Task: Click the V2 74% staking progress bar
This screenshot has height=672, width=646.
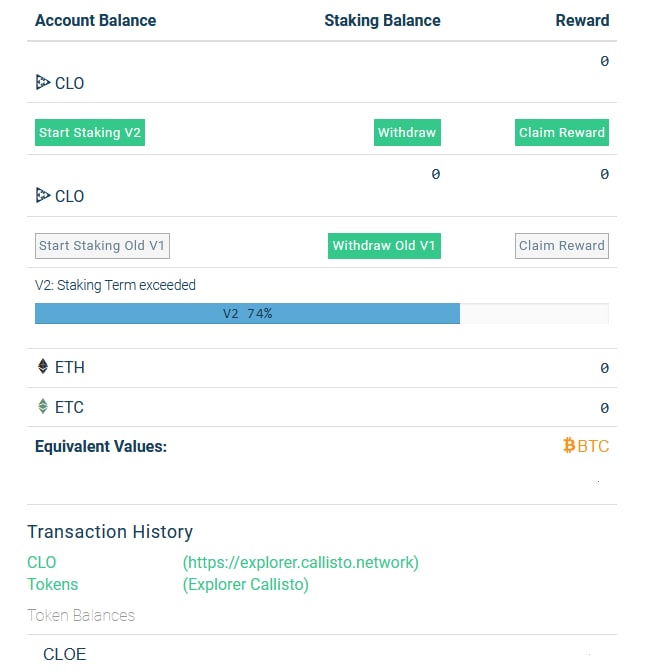Action: tap(247, 314)
